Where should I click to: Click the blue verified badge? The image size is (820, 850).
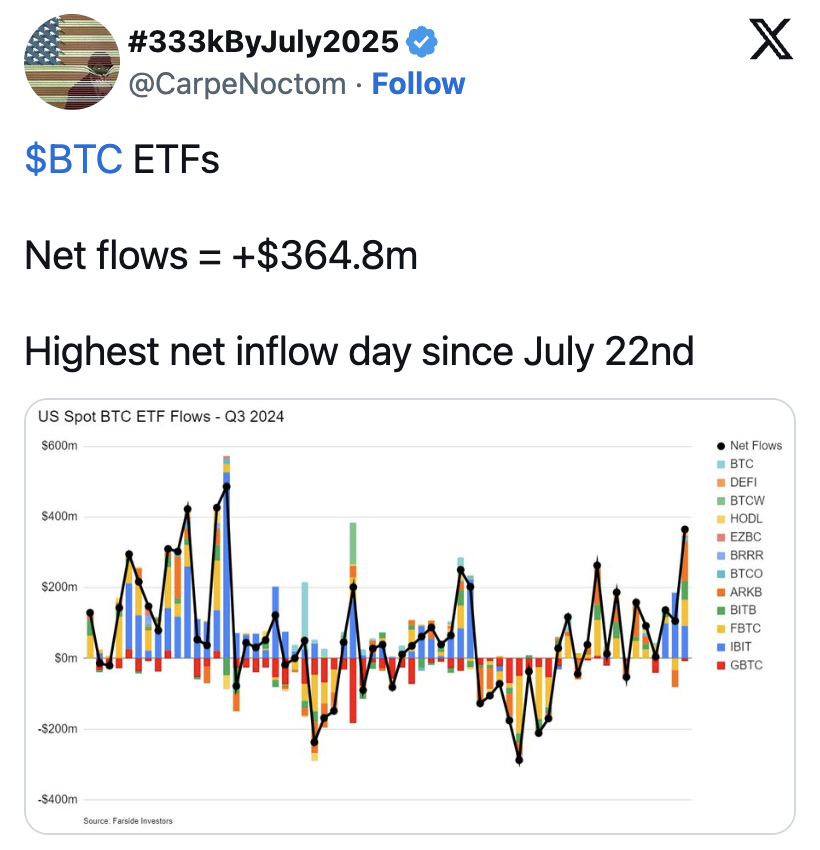coord(422,41)
